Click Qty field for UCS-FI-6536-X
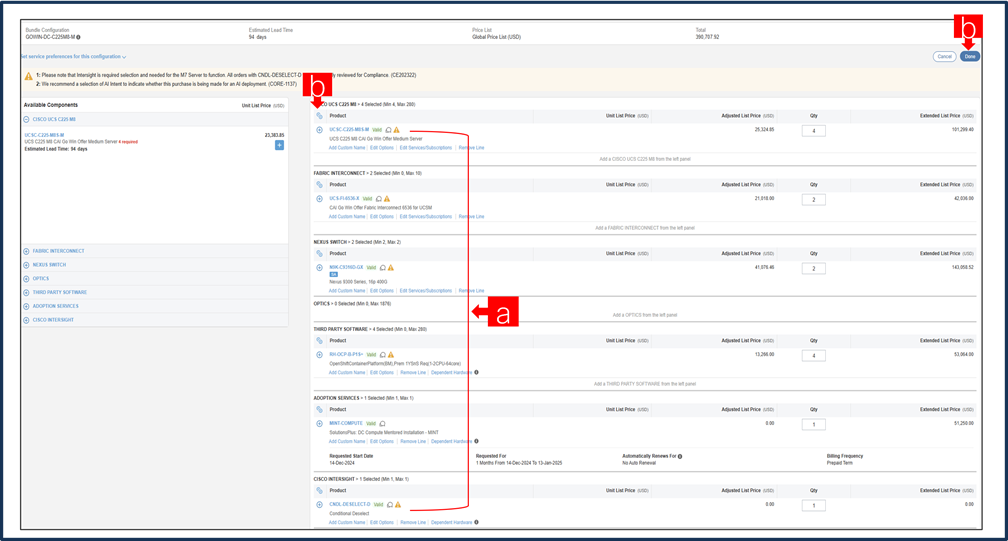 coord(813,200)
